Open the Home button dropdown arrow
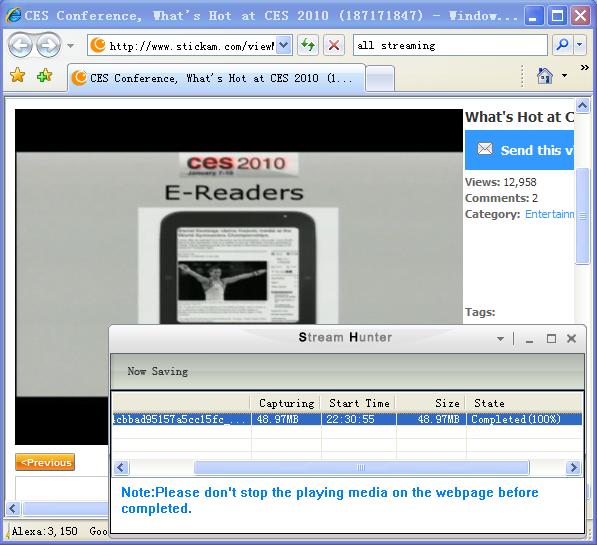The image size is (597, 545). (564, 75)
